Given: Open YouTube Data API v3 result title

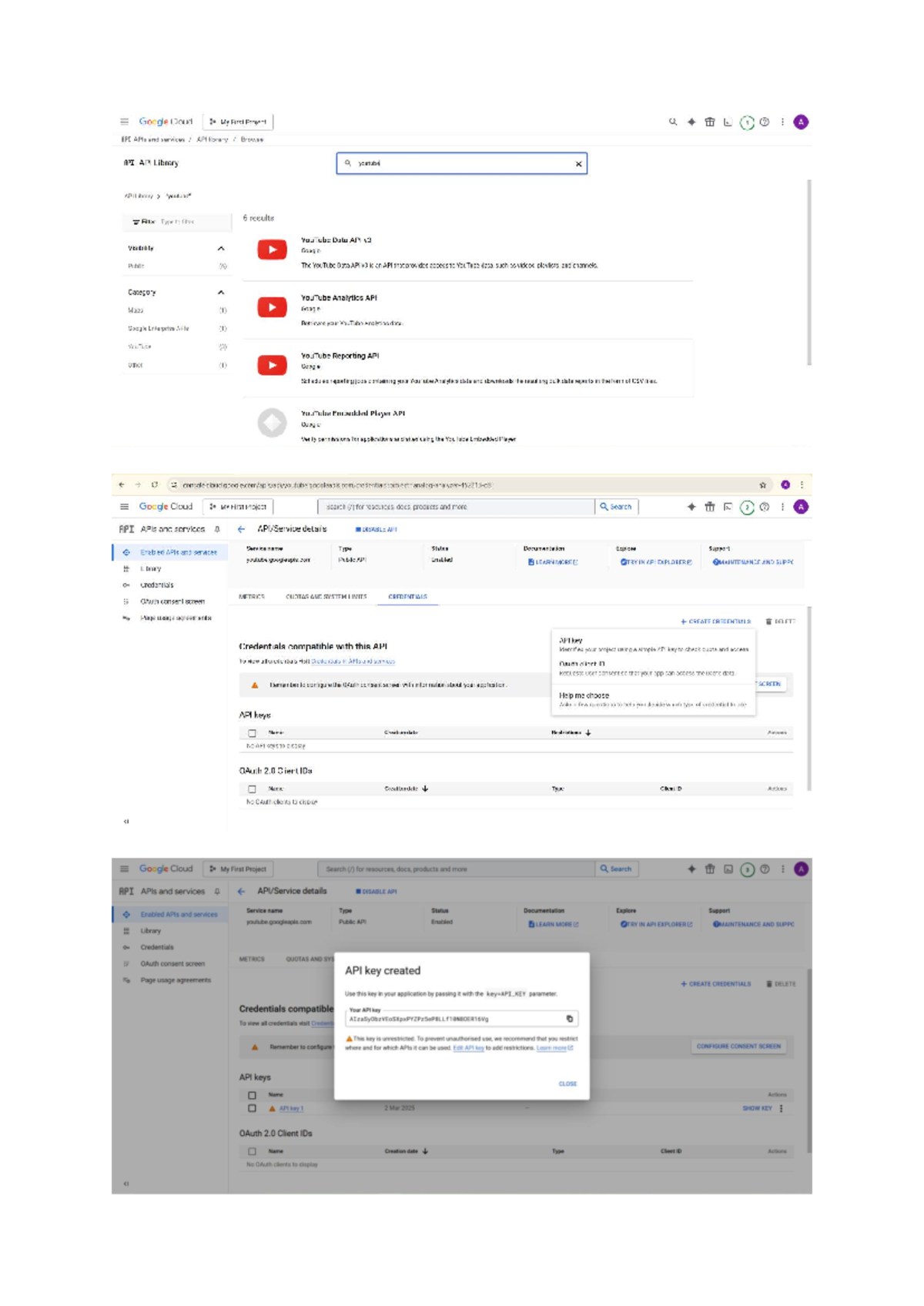Looking at the screenshot, I should (336, 240).
